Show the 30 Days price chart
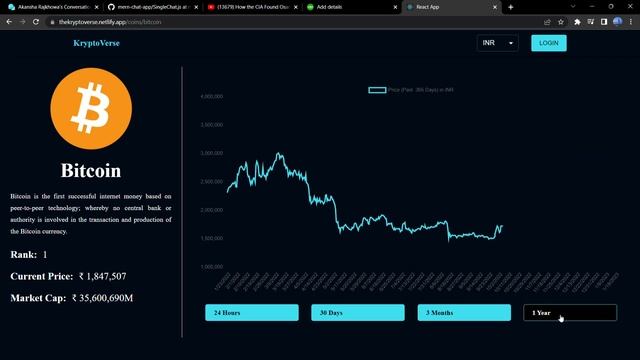Viewport: 640px width, 360px height. pyautogui.click(x=358, y=313)
